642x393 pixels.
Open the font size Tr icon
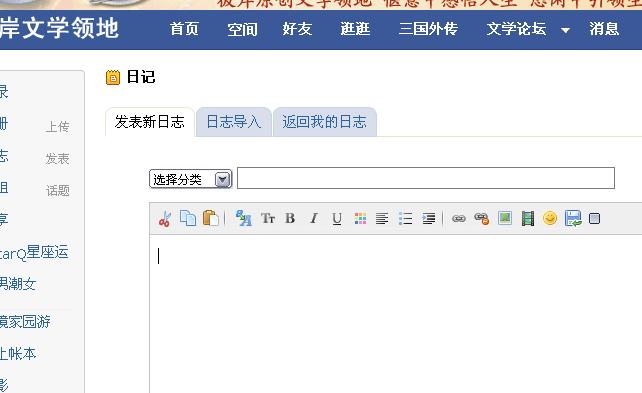(x=268, y=218)
